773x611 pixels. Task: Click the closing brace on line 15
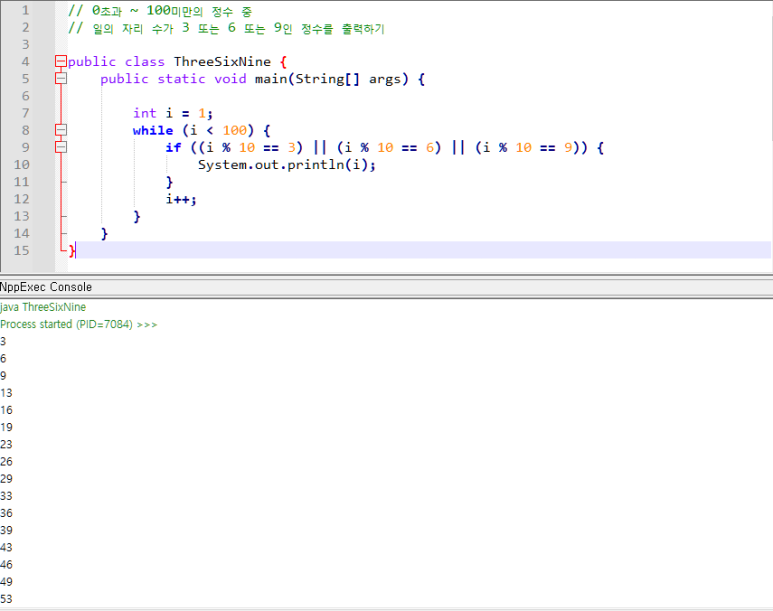[x=72, y=251]
